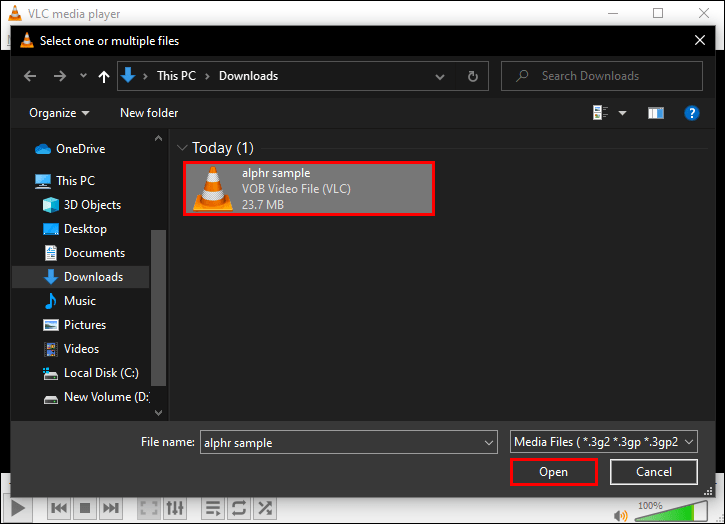
Task: Open the 3D Objects folder
Action: coord(82,205)
